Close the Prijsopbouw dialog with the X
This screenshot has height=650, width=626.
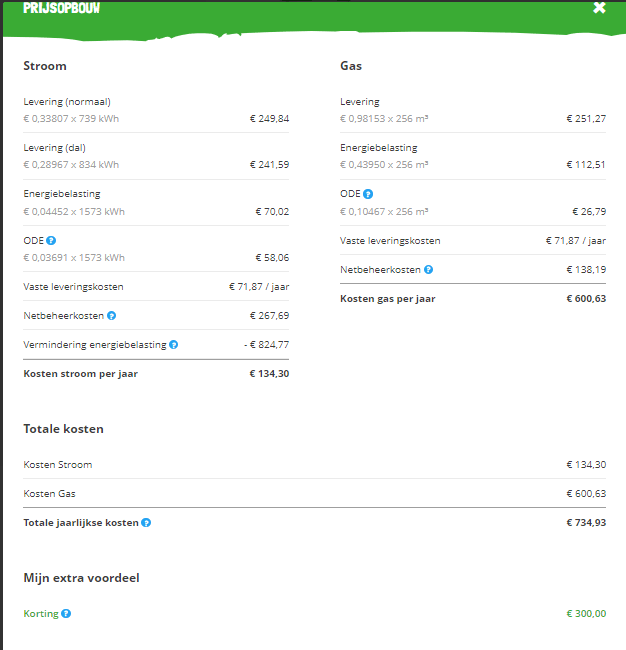tap(599, 7)
